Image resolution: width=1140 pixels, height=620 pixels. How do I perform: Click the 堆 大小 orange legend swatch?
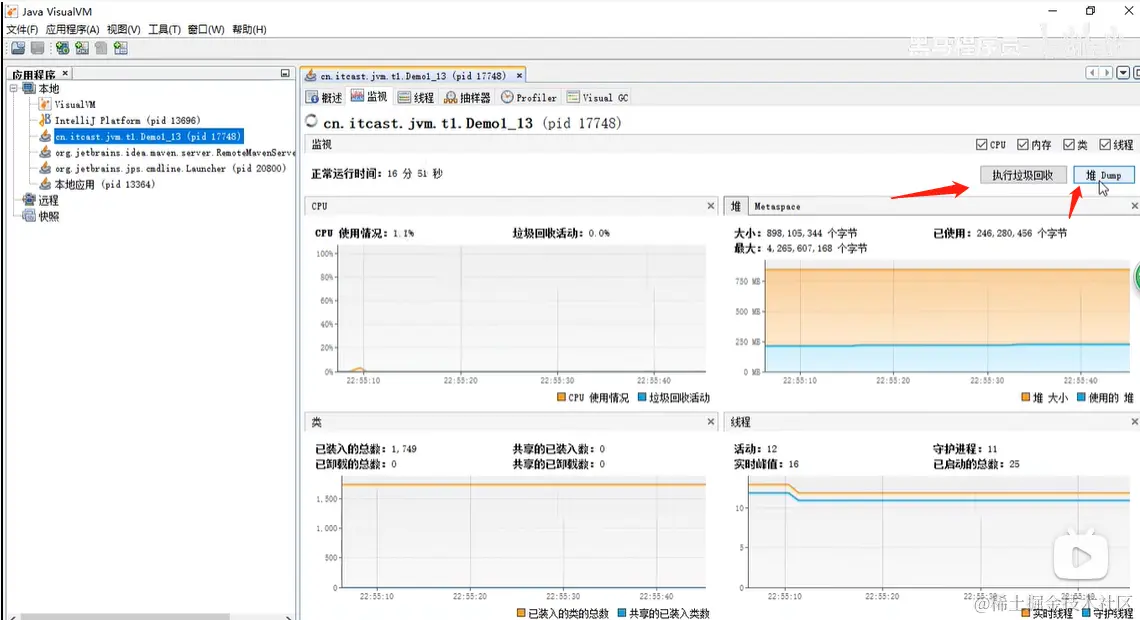pos(1026,398)
